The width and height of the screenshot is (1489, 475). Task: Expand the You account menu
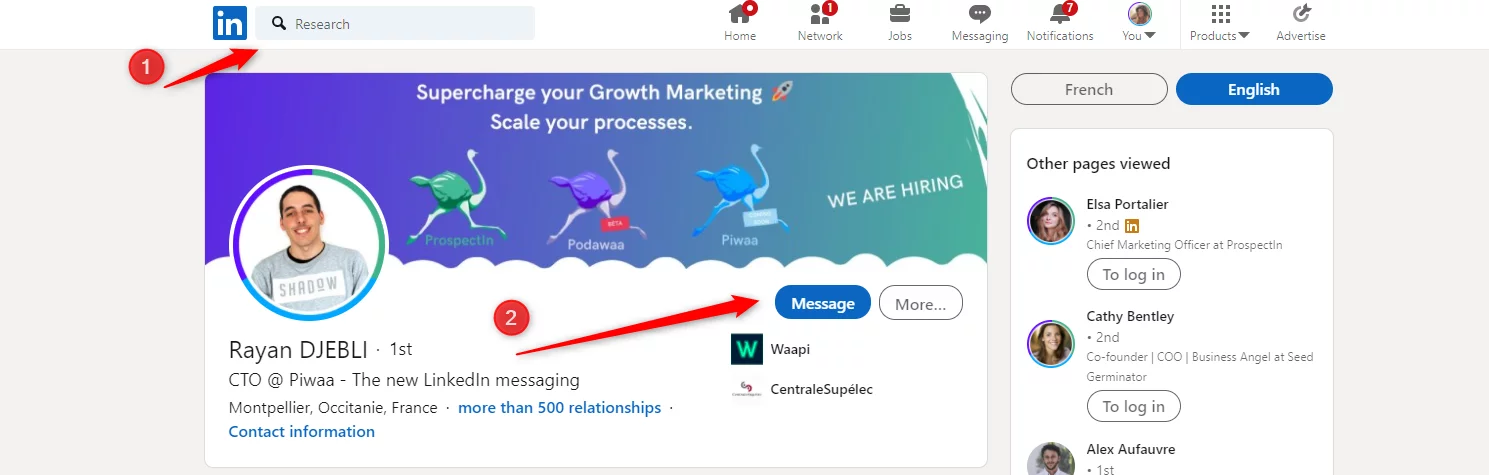click(x=1140, y=23)
